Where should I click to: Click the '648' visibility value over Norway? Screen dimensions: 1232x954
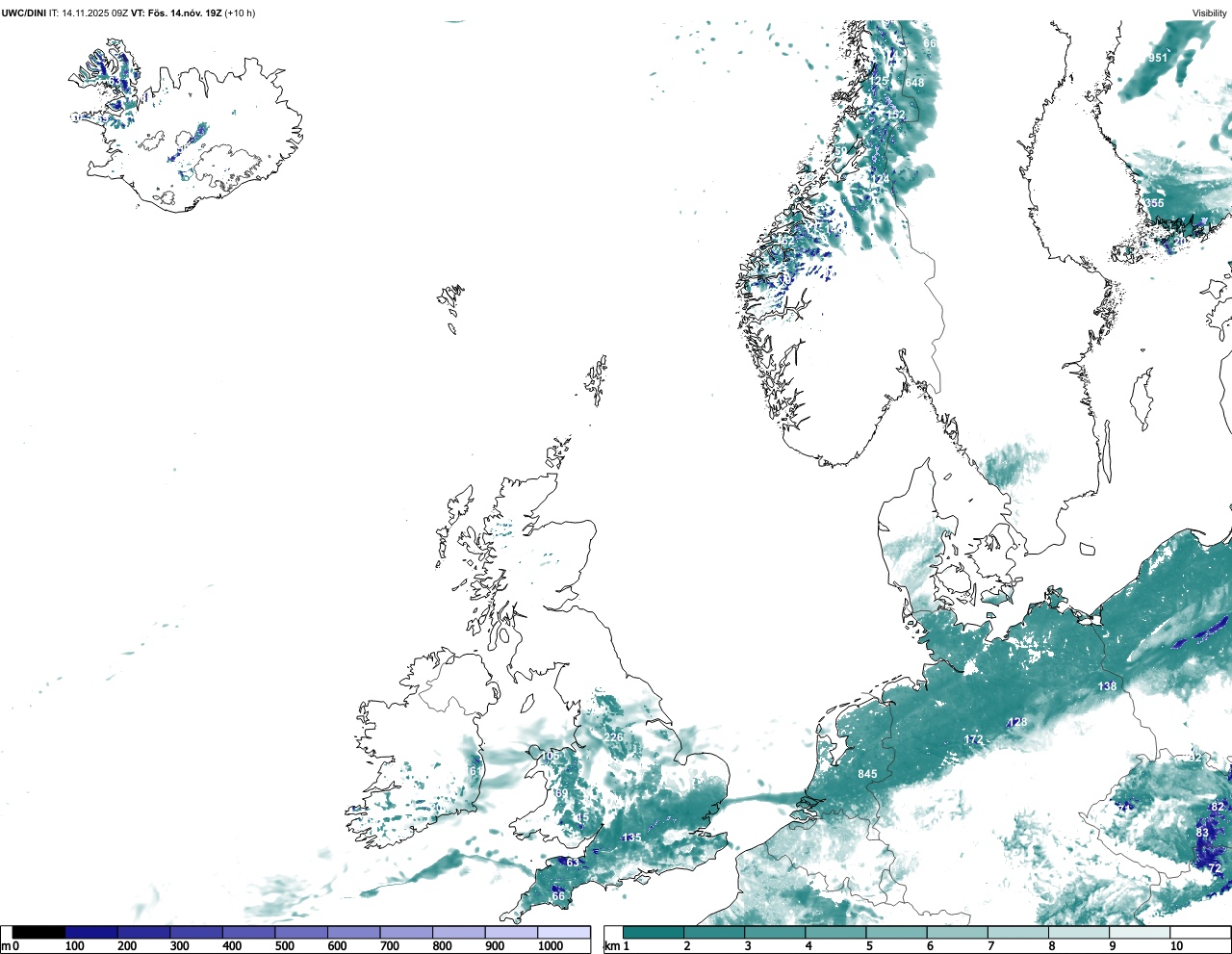[x=914, y=83]
